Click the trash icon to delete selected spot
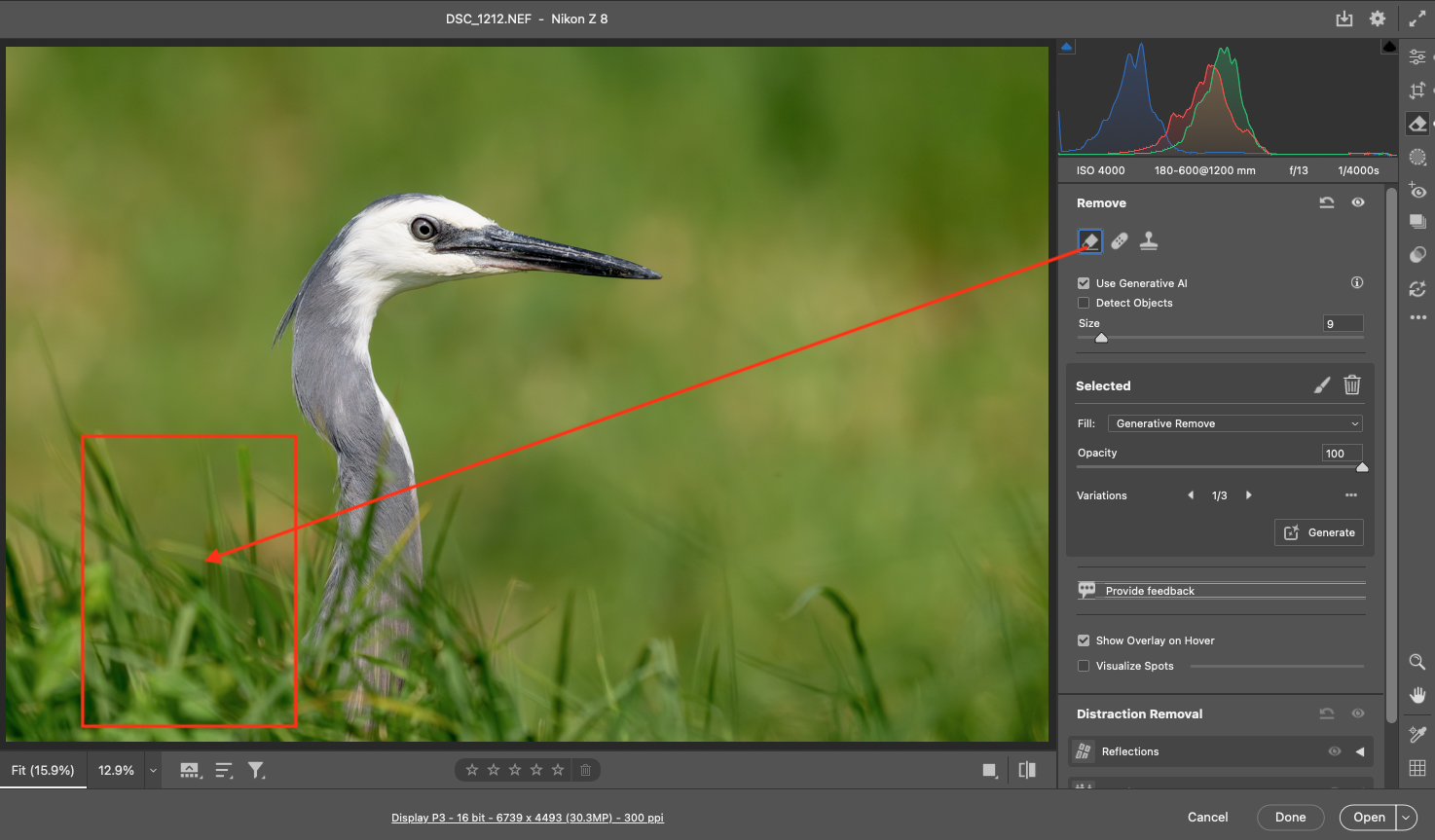Viewport: 1435px width, 840px height. click(1352, 385)
